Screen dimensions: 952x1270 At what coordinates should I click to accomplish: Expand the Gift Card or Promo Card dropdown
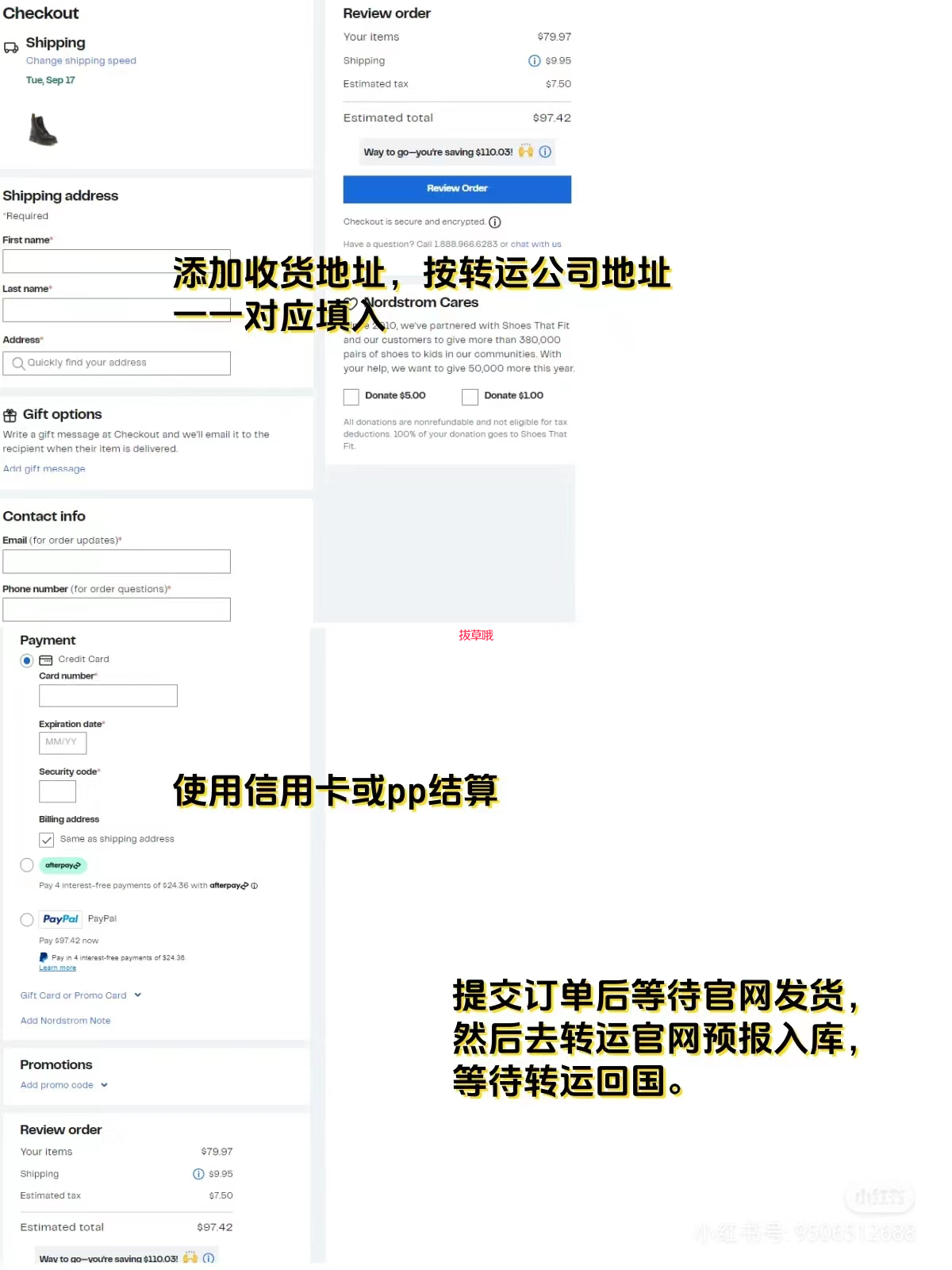coord(80,995)
